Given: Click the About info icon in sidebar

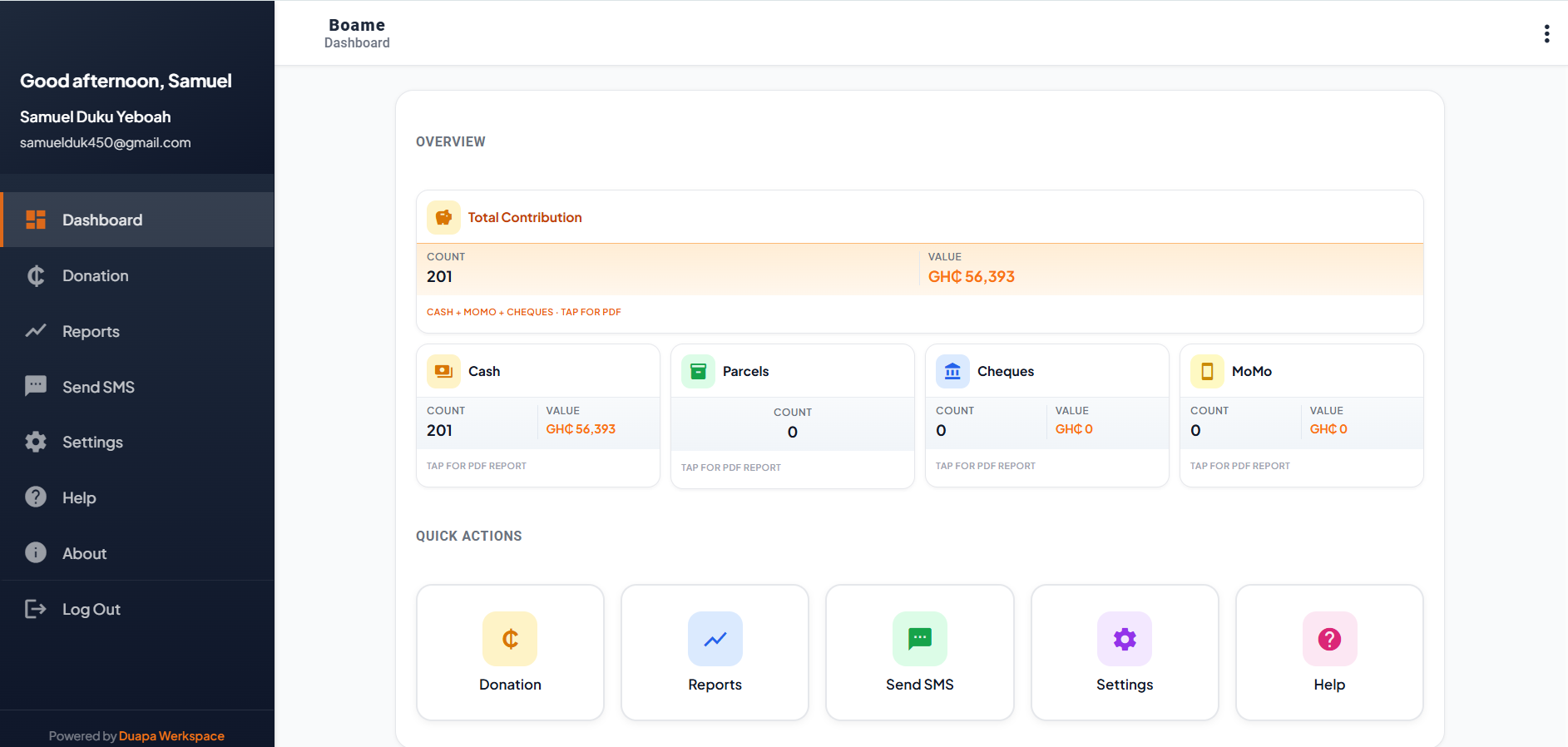Looking at the screenshot, I should (36, 552).
